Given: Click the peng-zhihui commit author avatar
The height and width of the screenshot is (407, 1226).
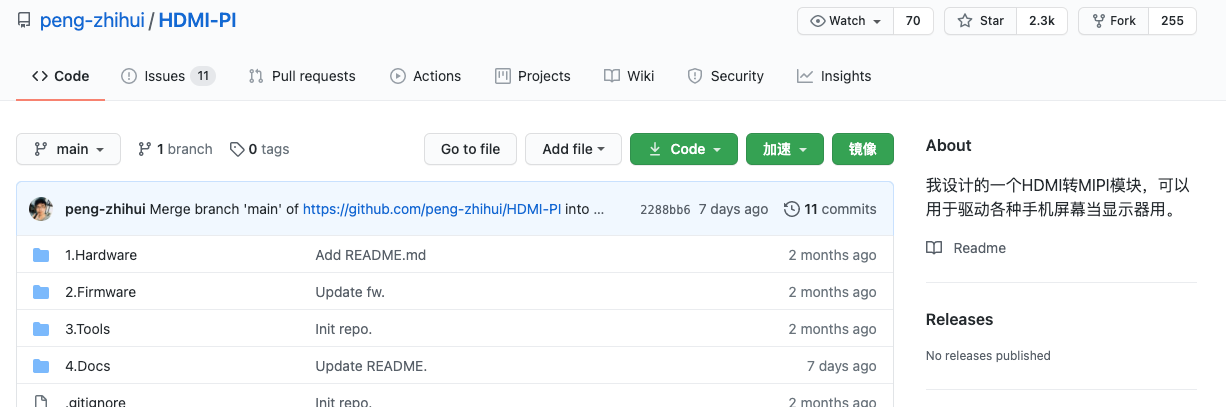Looking at the screenshot, I should [x=41, y=209].
